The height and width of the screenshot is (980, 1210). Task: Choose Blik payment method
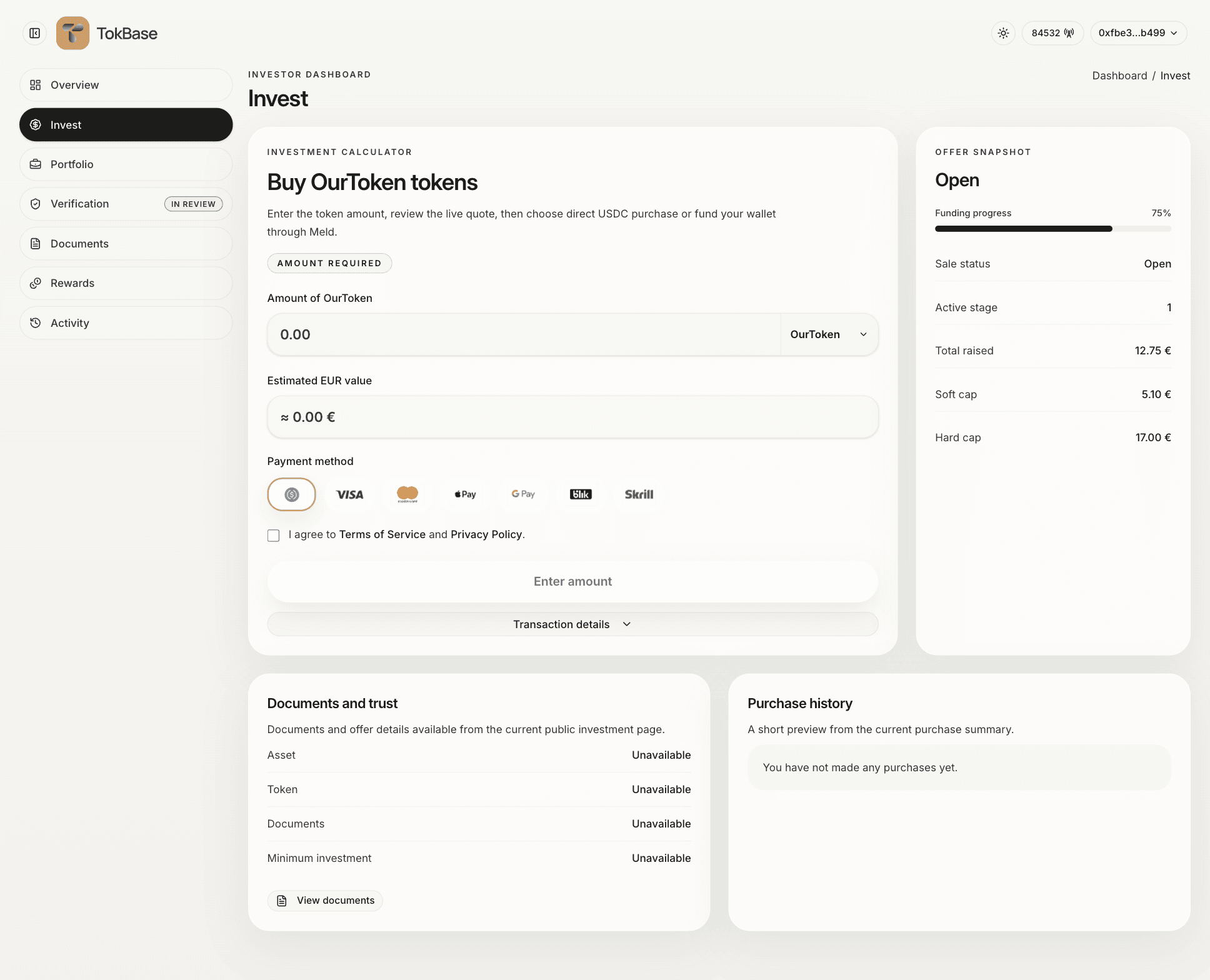581,494
